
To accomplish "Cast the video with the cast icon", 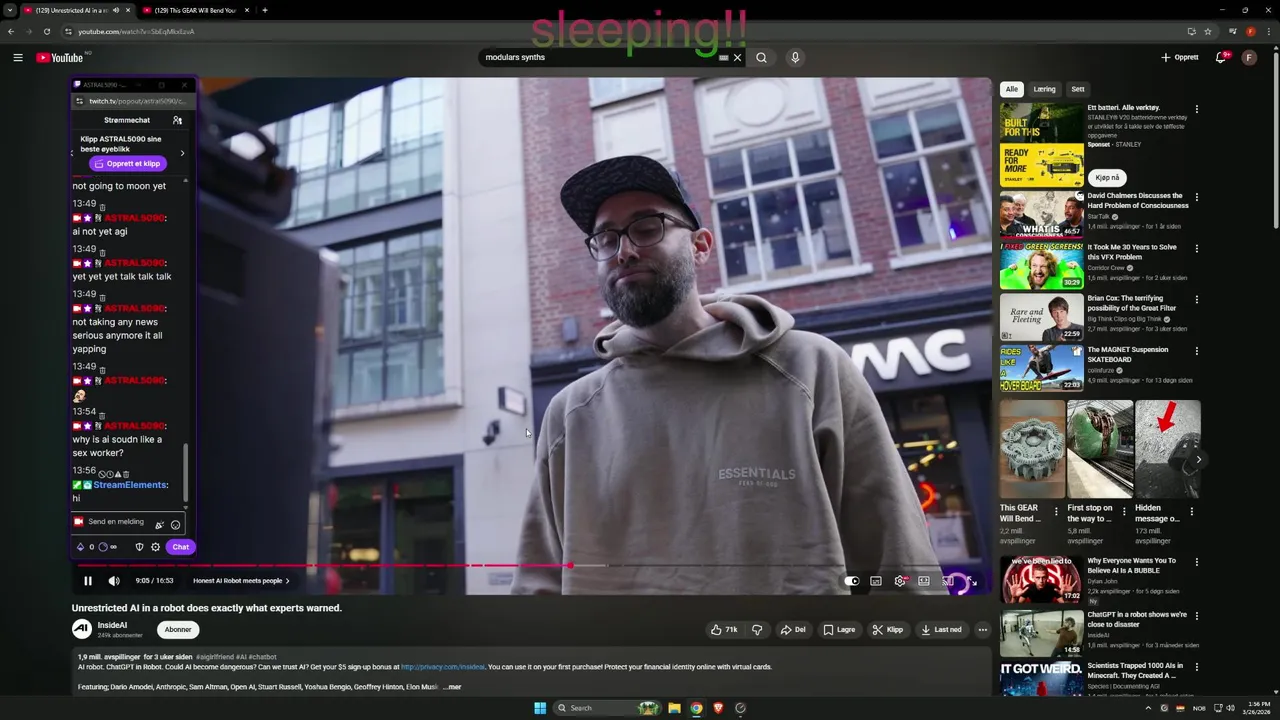I will click(x=948, y=581).
